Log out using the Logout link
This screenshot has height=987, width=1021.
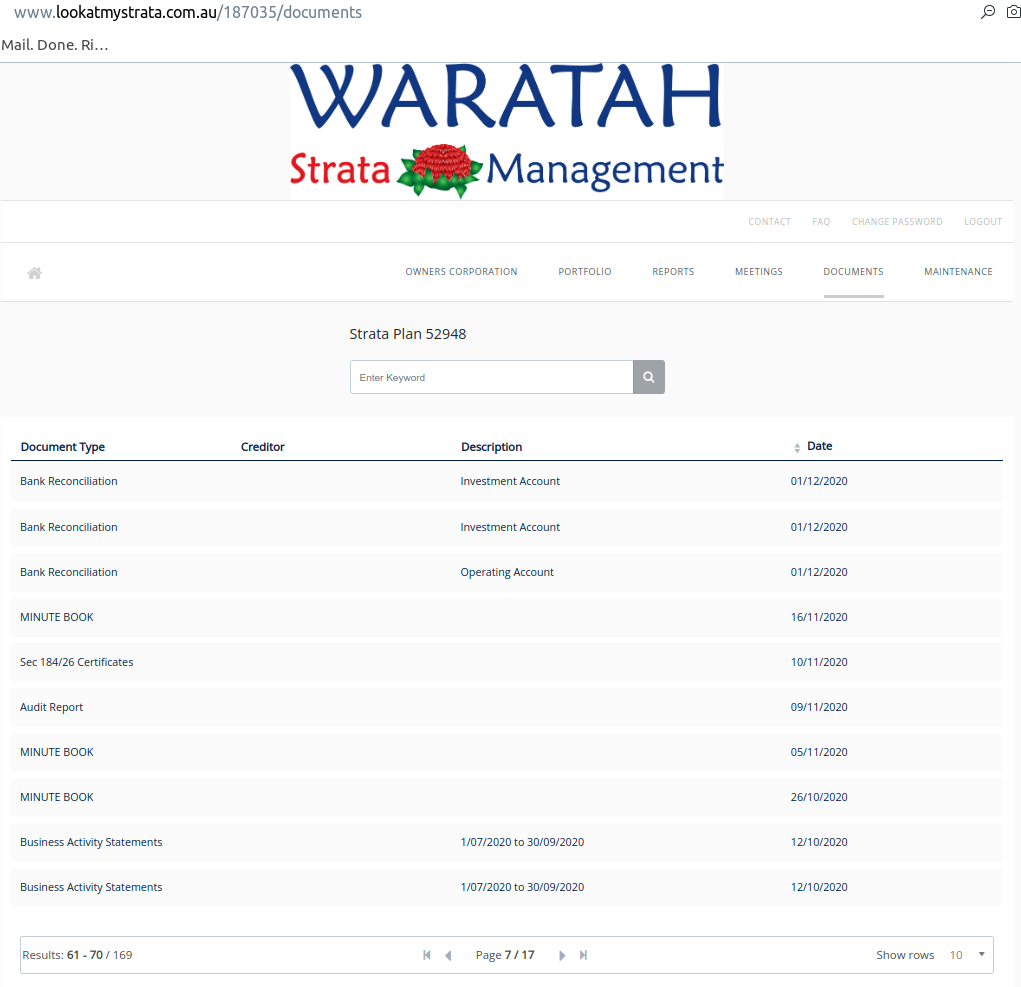pyautogui.click(x=983, y=221)
